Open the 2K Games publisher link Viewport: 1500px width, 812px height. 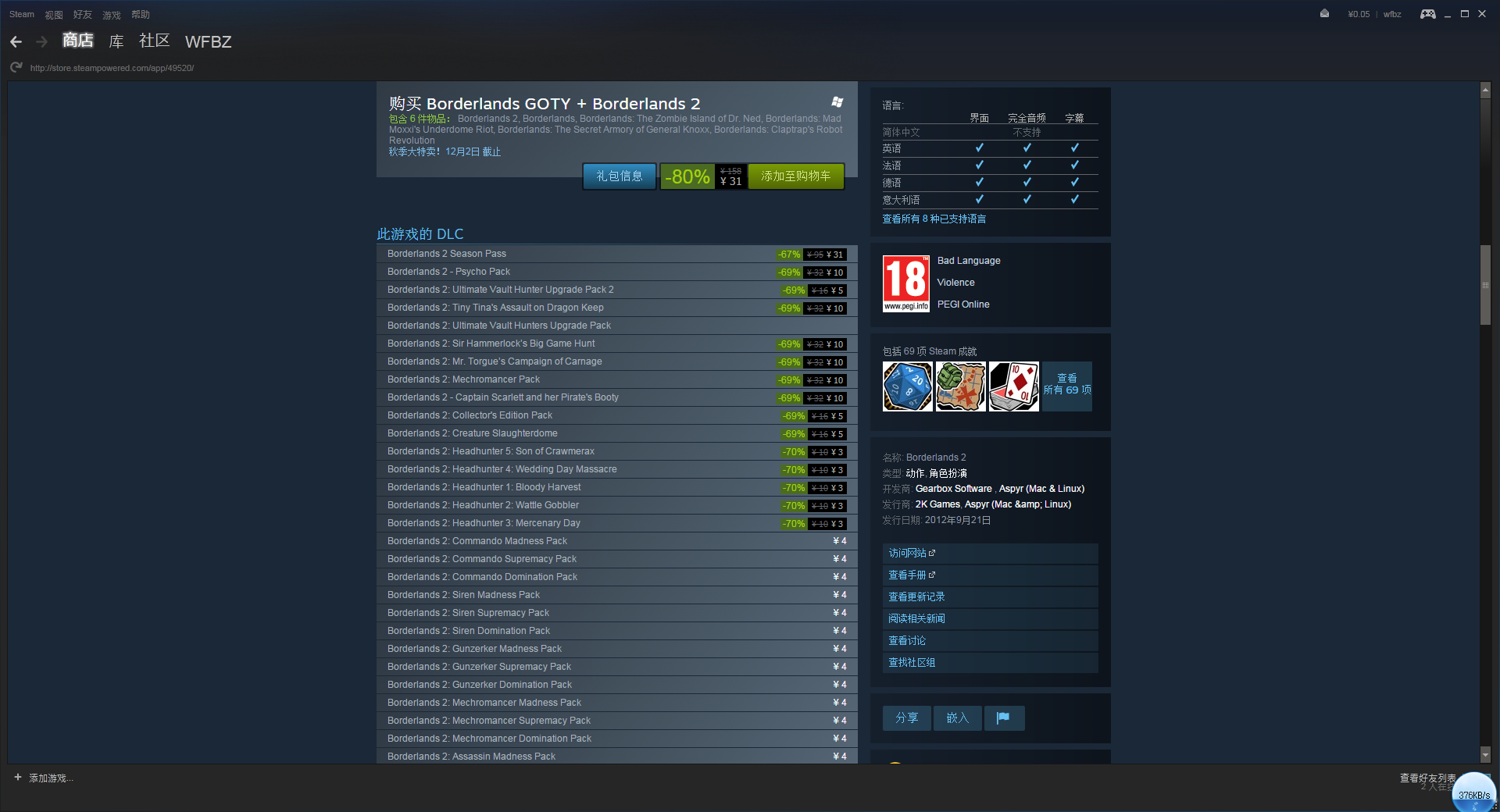click(937, 504)
